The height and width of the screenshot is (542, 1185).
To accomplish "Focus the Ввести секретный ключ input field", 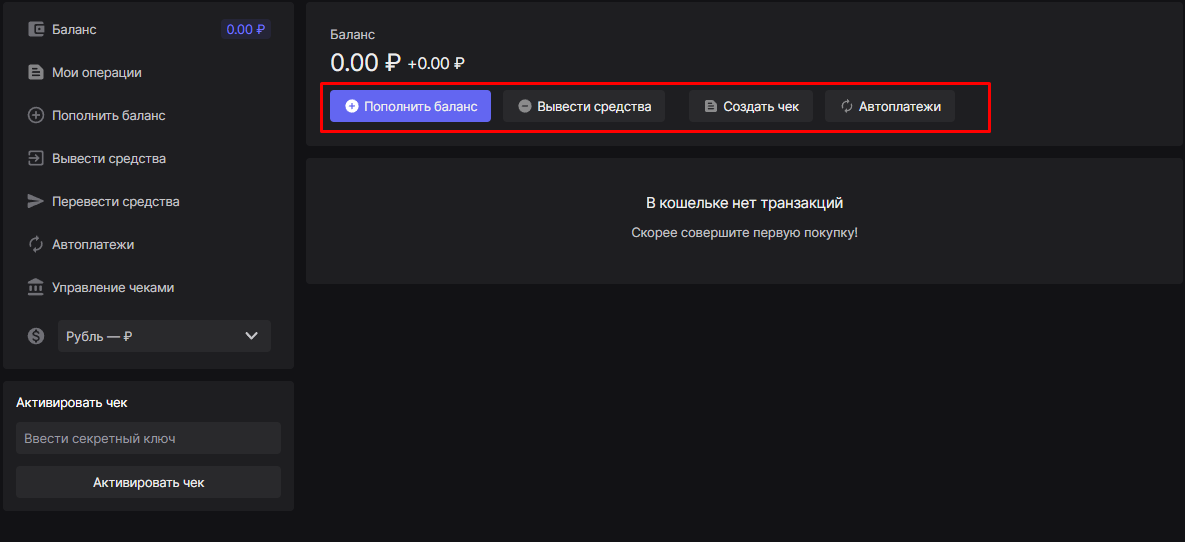I will click(148, 438).
